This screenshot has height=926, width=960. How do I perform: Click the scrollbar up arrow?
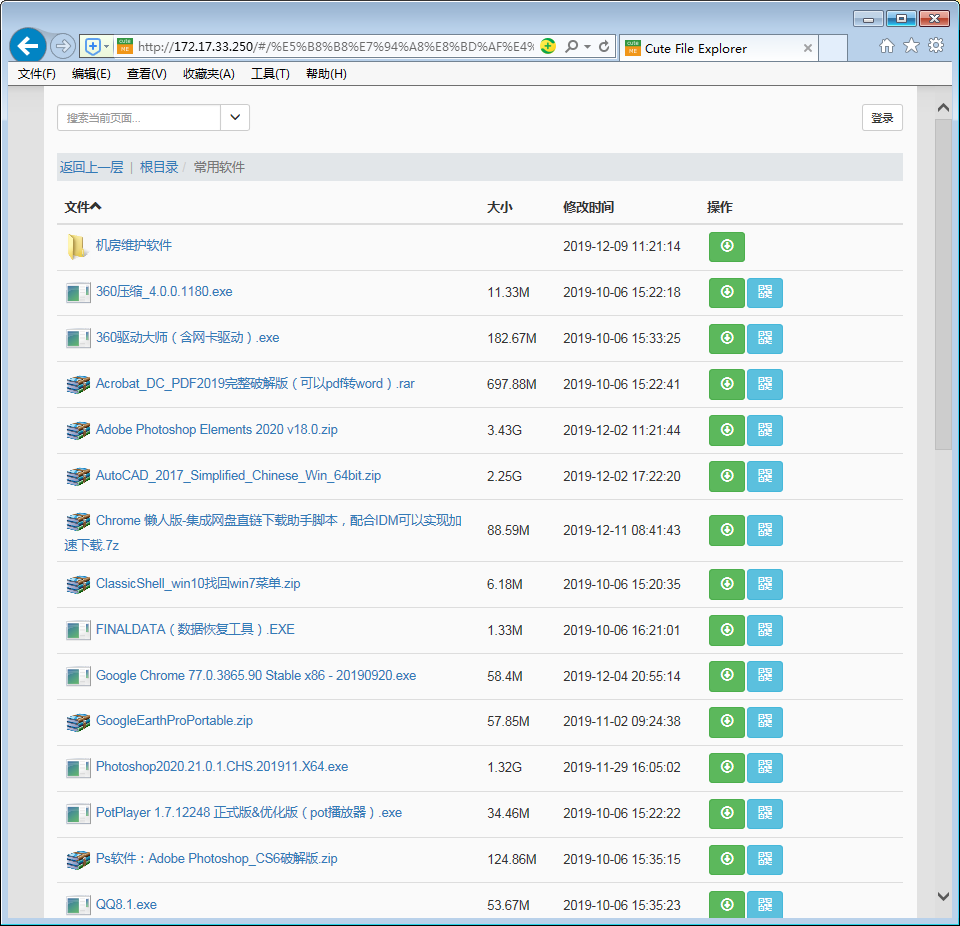pyautogui.click(x=943, y=108)
